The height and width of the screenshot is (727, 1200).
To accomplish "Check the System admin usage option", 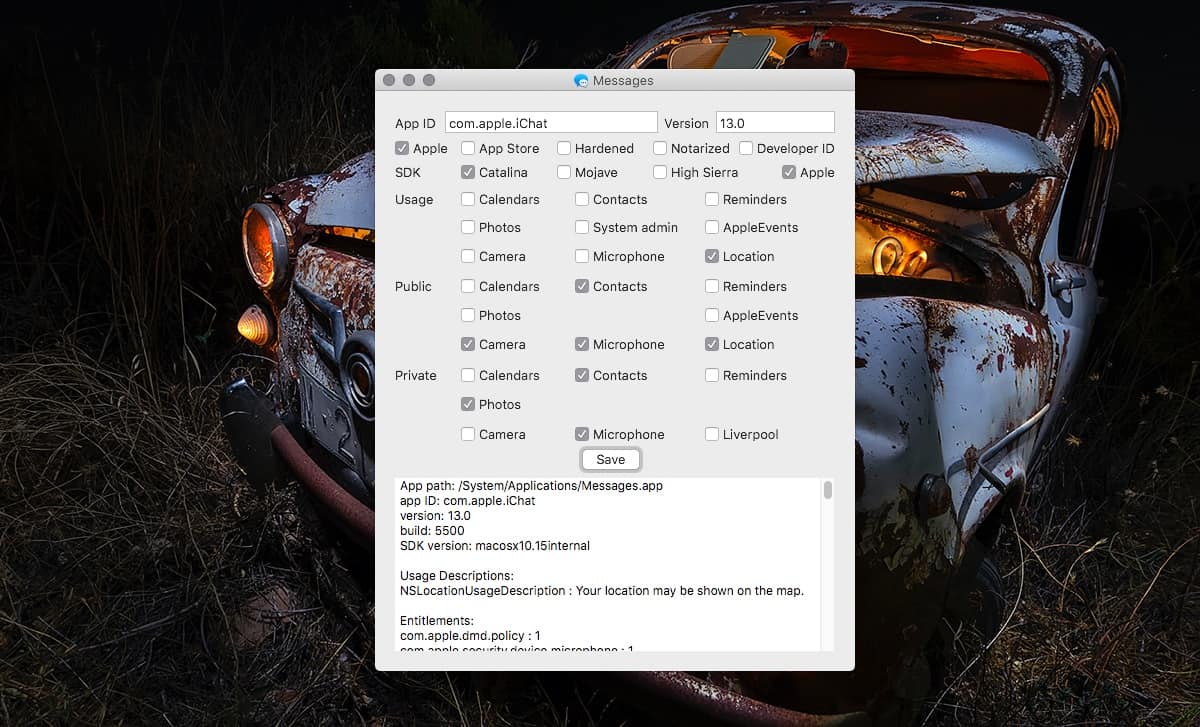I will (581, 227).
